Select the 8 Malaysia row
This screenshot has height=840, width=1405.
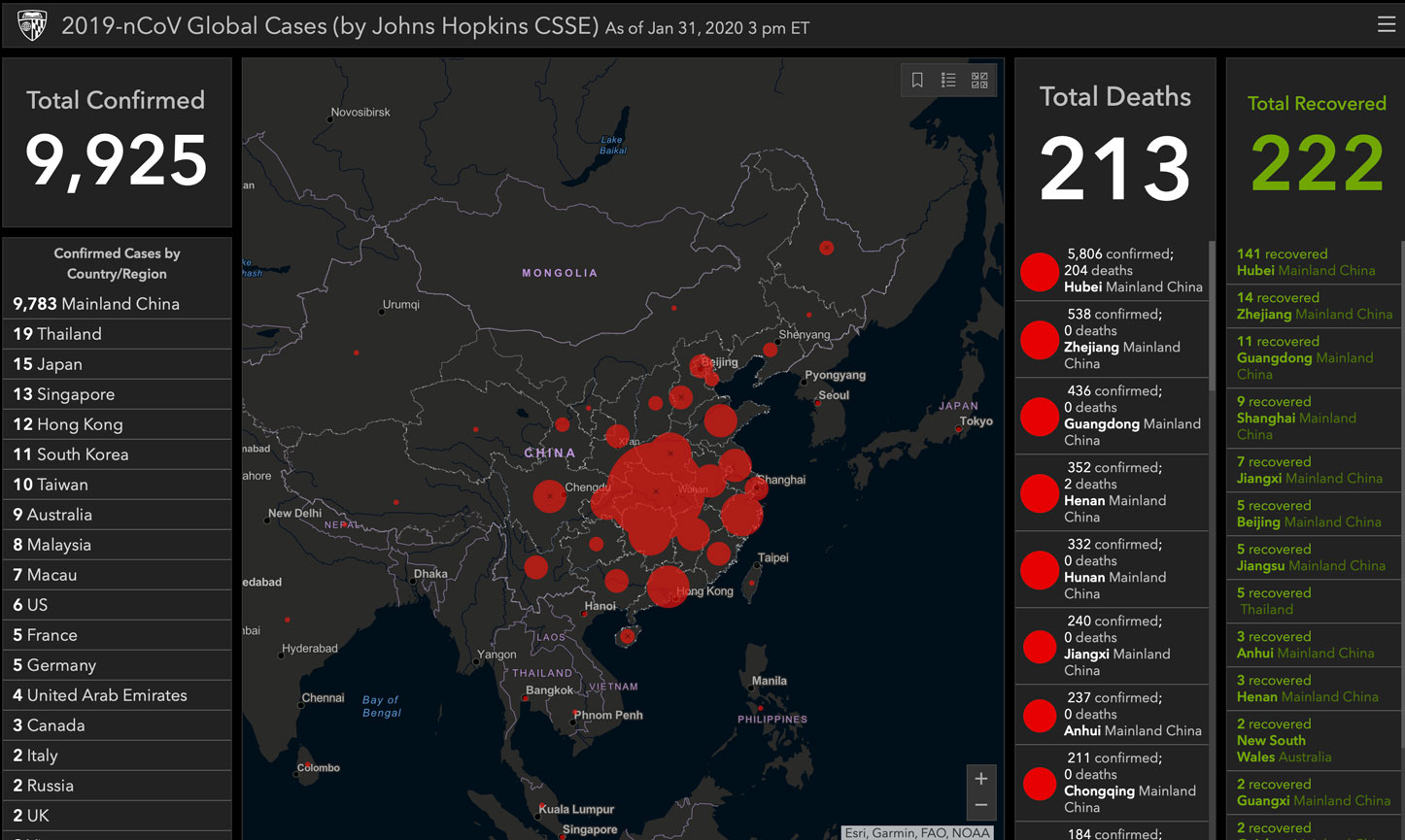(117, 545)
